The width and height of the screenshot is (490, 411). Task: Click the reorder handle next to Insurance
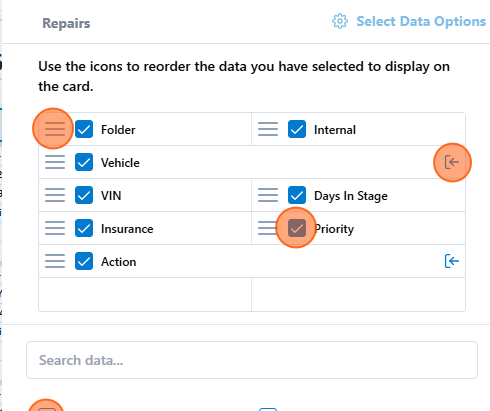[55, 228]
